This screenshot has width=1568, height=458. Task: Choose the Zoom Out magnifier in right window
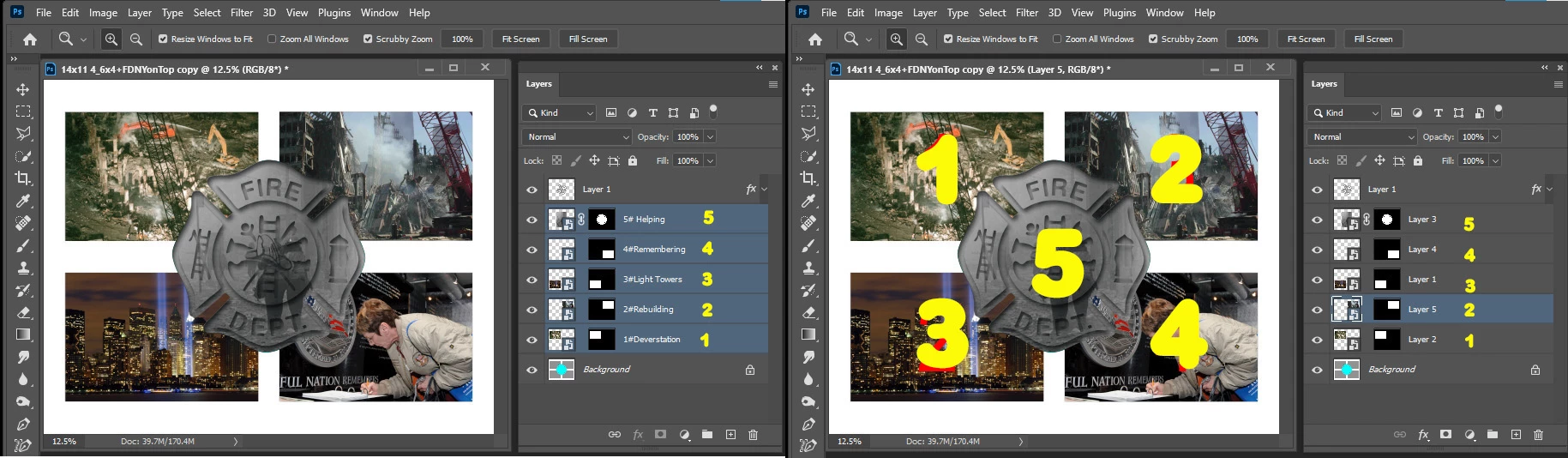(921, 39)
